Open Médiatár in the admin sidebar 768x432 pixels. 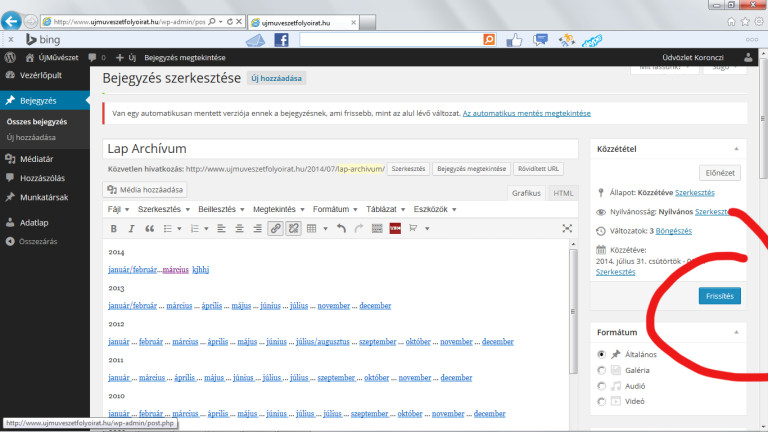(x=36, y=158)
